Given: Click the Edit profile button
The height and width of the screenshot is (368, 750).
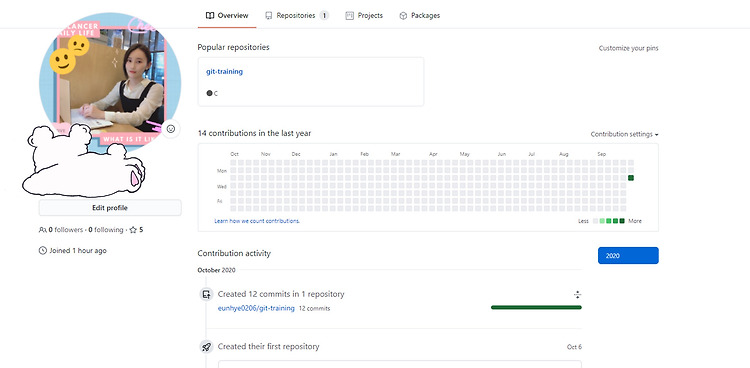Looking at the screenshot, I should (110, 208).
